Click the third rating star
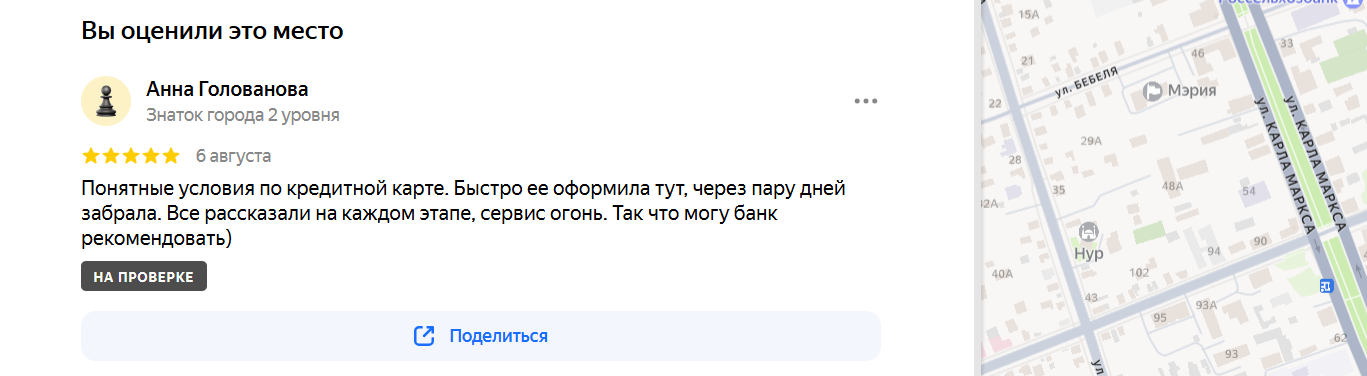Screen dimensions: 1367x376 [131, 156]
